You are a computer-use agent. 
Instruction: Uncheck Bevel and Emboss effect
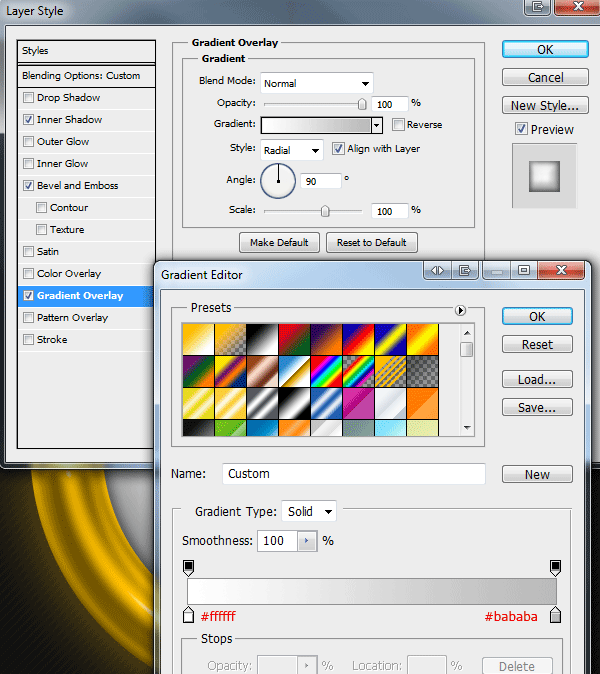click(x=28, y=185)
